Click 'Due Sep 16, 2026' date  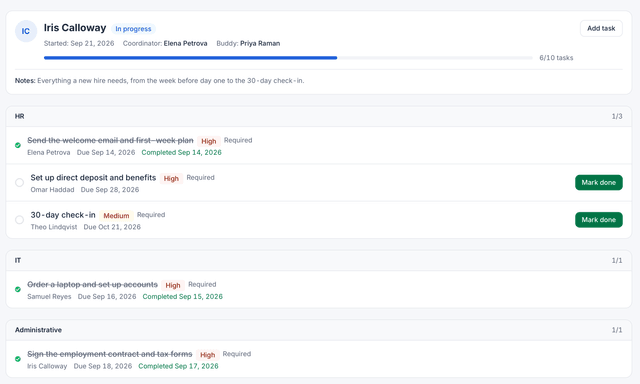point(107,297)
